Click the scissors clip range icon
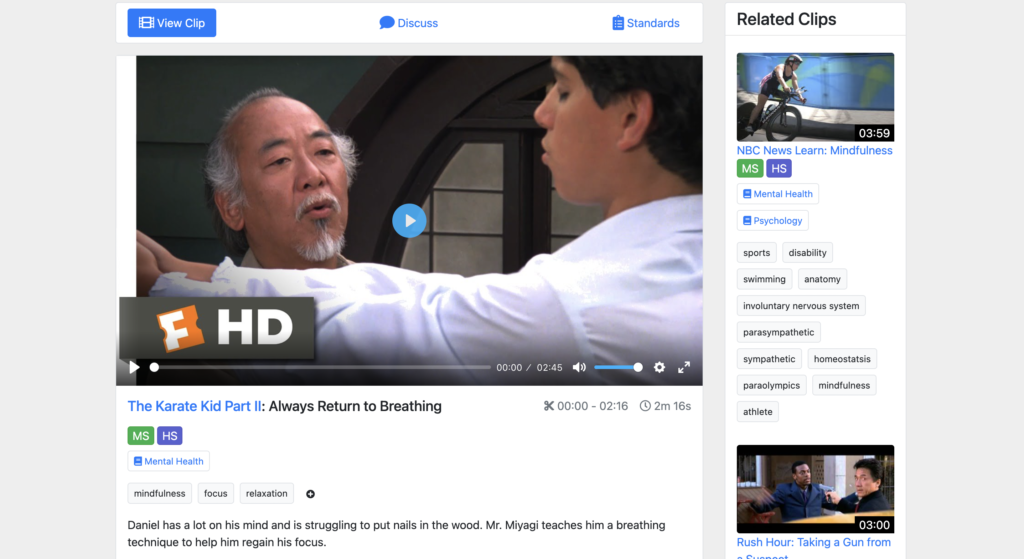The height and width of the screenshot is (559, 1024). [549, 406]
